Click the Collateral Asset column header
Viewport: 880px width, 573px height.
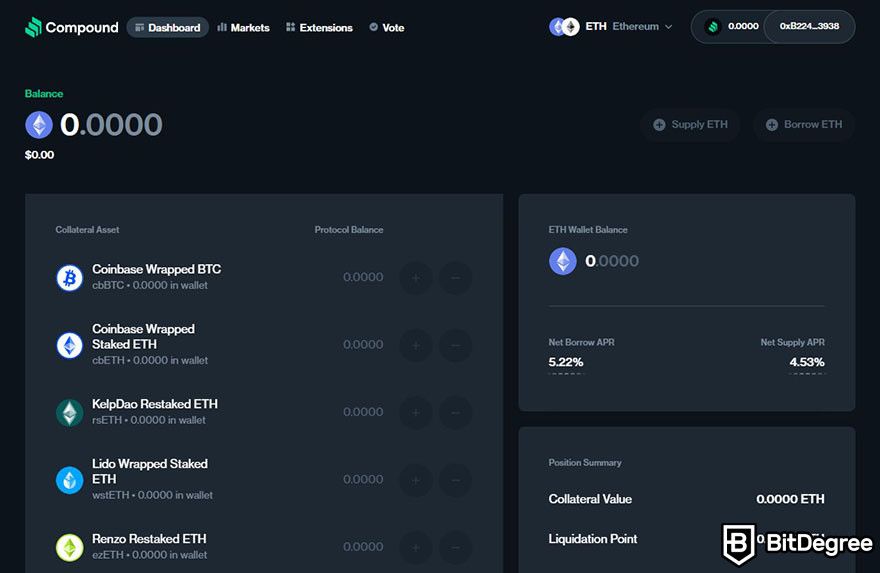tap(87, 230)
